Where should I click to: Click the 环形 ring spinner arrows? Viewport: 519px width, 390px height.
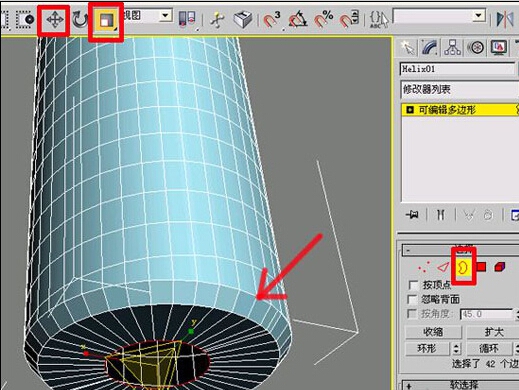(456, 349)
